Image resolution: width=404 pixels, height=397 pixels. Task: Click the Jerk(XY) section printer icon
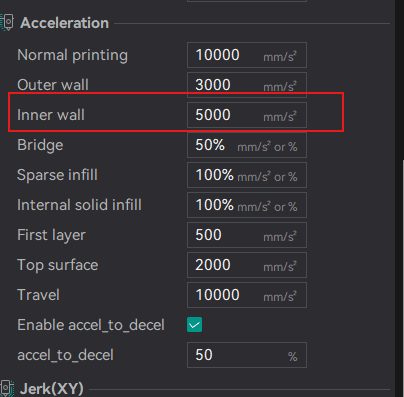7,388
